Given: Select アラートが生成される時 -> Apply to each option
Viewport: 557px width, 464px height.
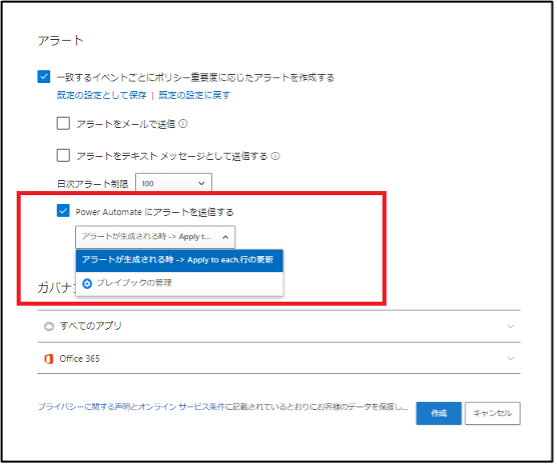Looking at the screenshot, I should pyautogui.click(x=179, y=260).
